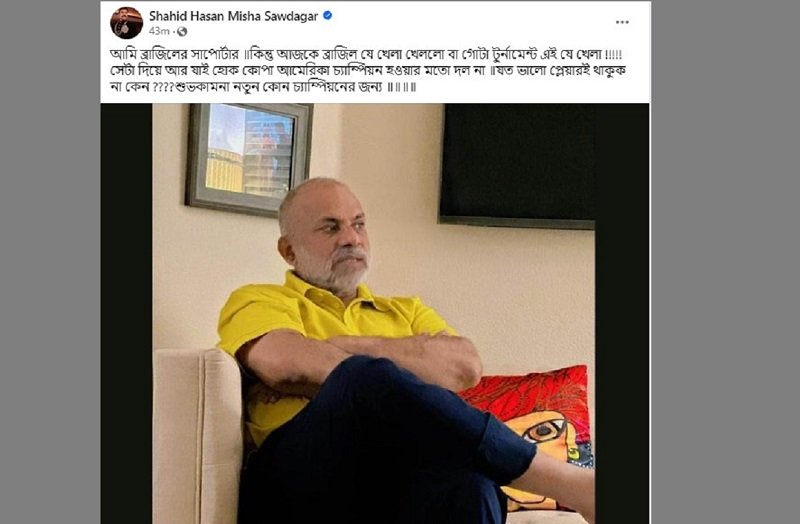800x524 pixels.
Task: Click the first line of Bengali post text
Action: (x=366, y=54)
